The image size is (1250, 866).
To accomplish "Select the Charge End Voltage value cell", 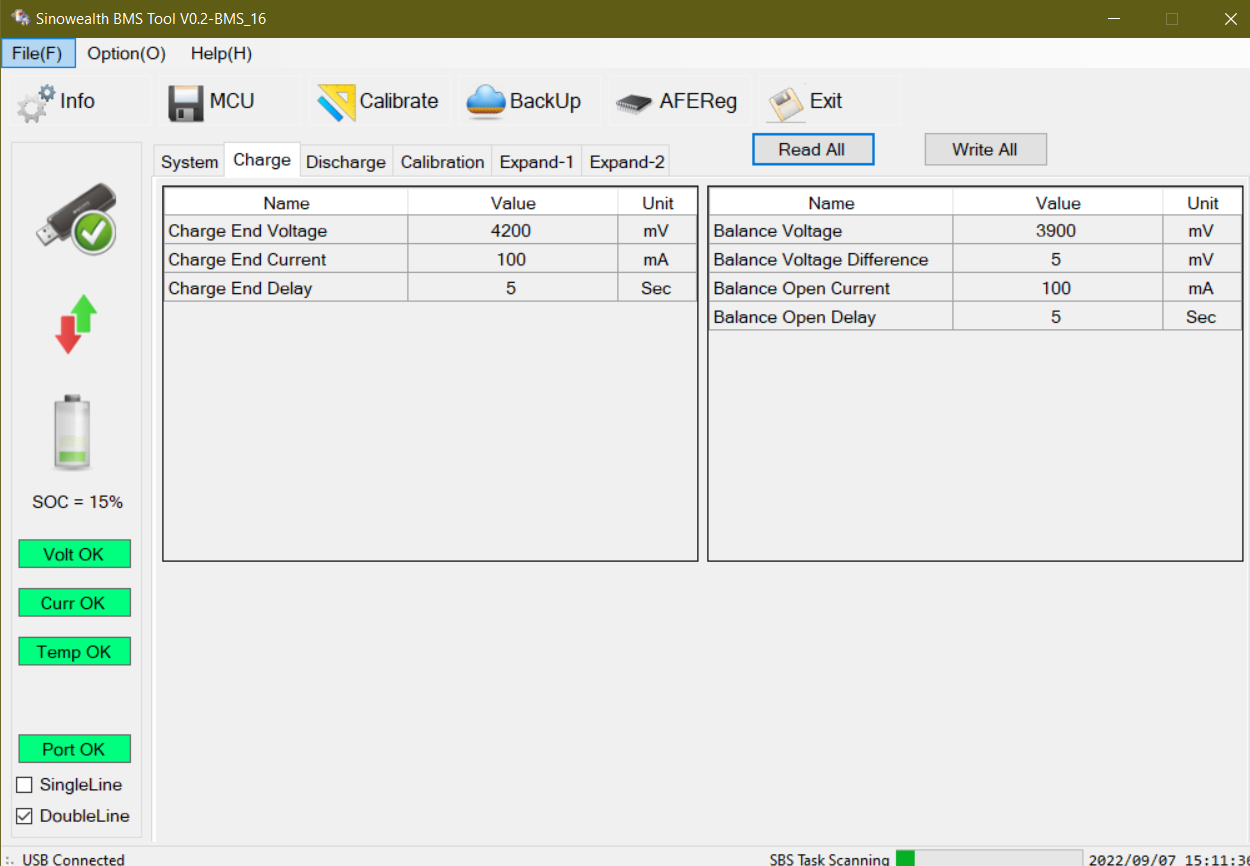I will click(512, 231).
